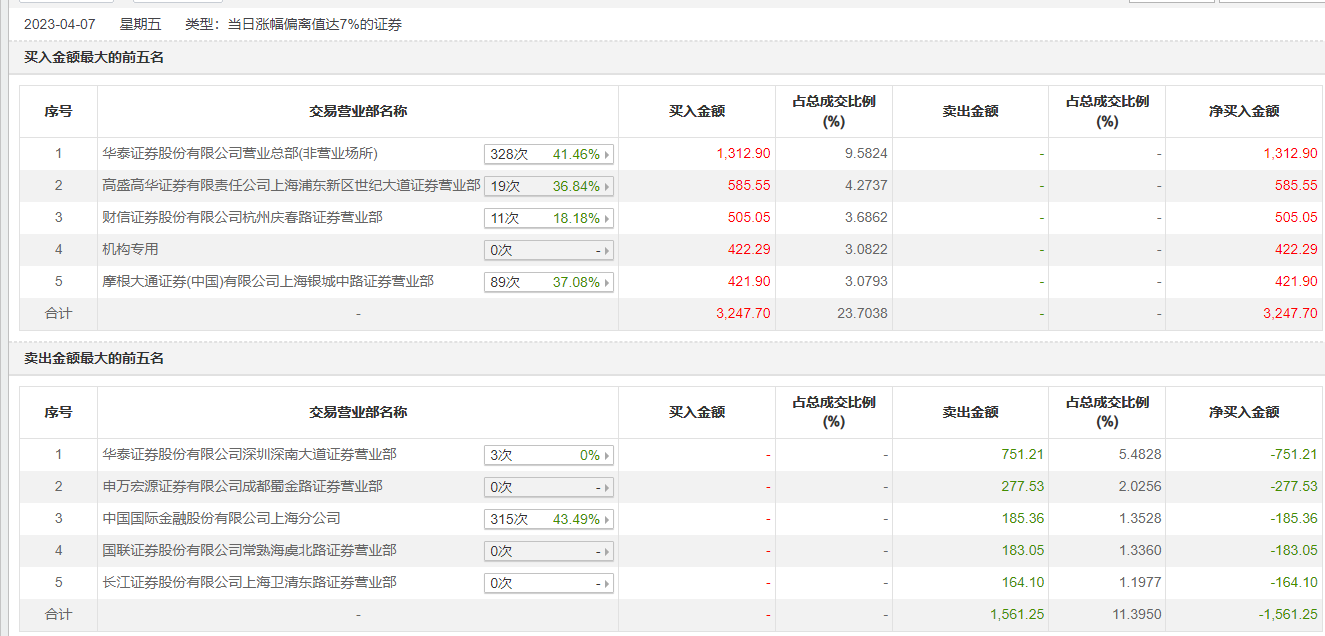Open 华泰证券深圳深南大道证券营业部 link
The height and width of the screenshot is (636, 1325).
tap(249, 454)
